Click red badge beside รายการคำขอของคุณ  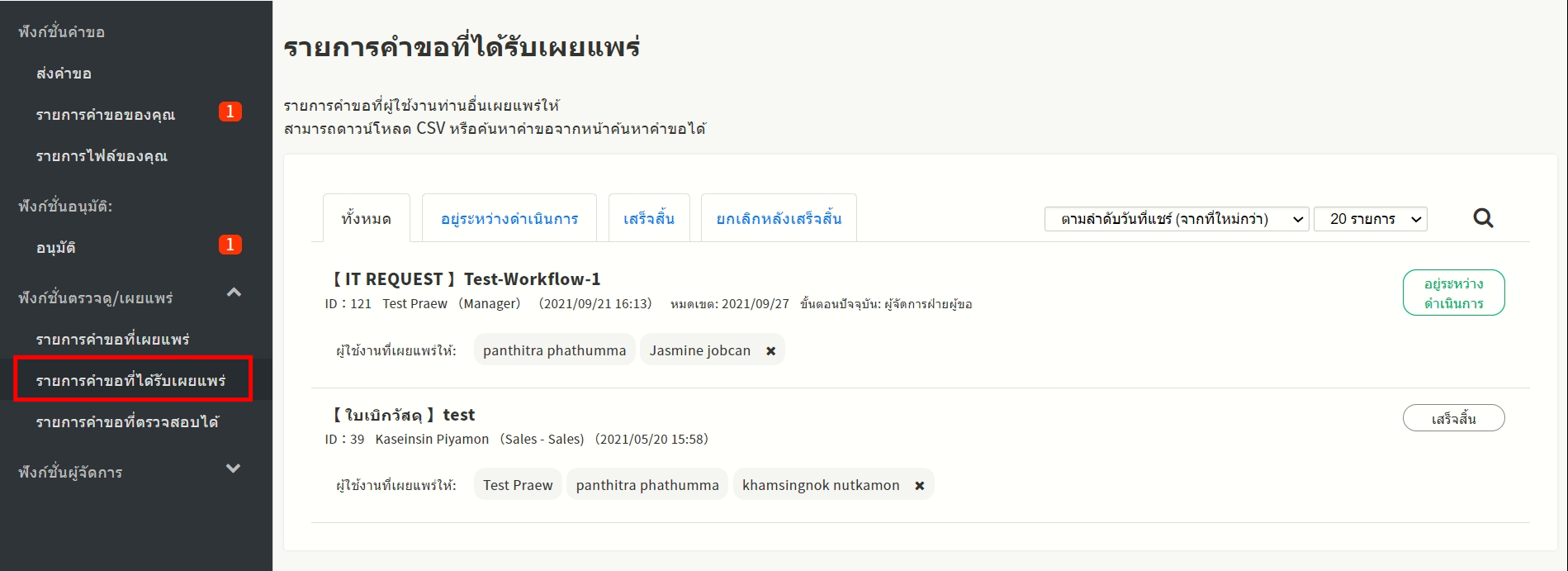coord(230,112)
